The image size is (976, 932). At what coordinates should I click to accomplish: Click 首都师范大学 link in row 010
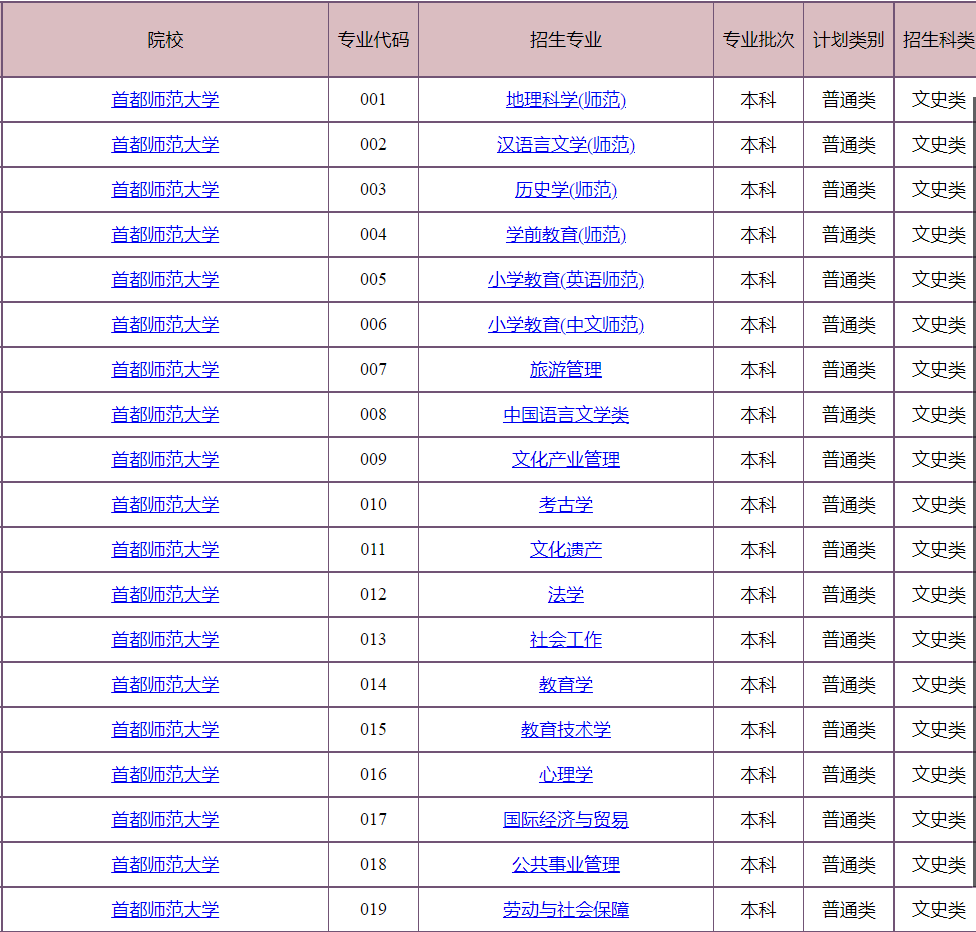[x=165, y=504]
